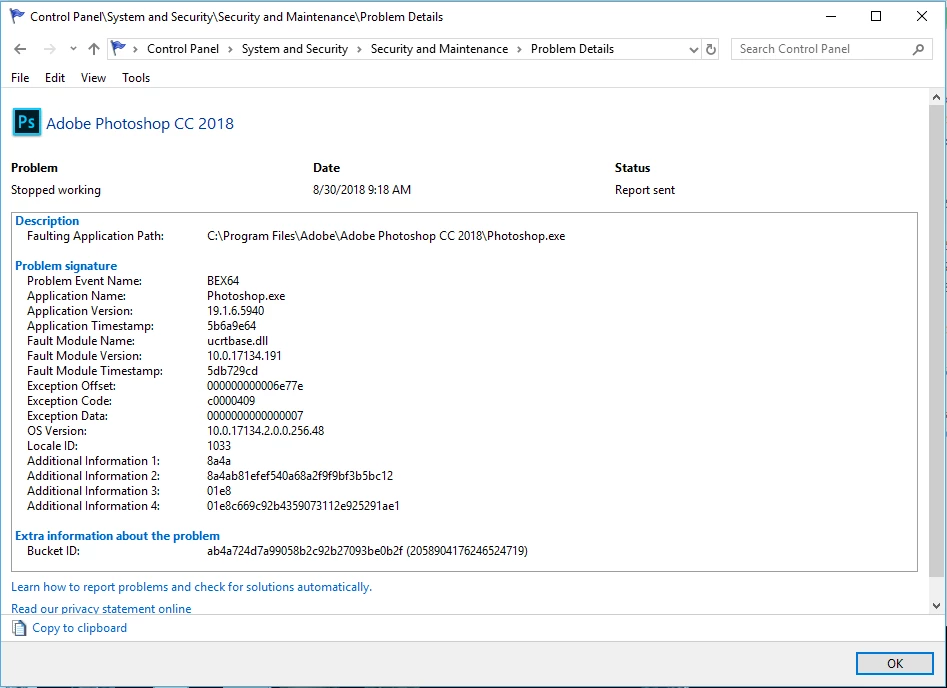The image size is (947, 688).
Task: Click the exception code c0000409
Action: click(x=231, y=401)
